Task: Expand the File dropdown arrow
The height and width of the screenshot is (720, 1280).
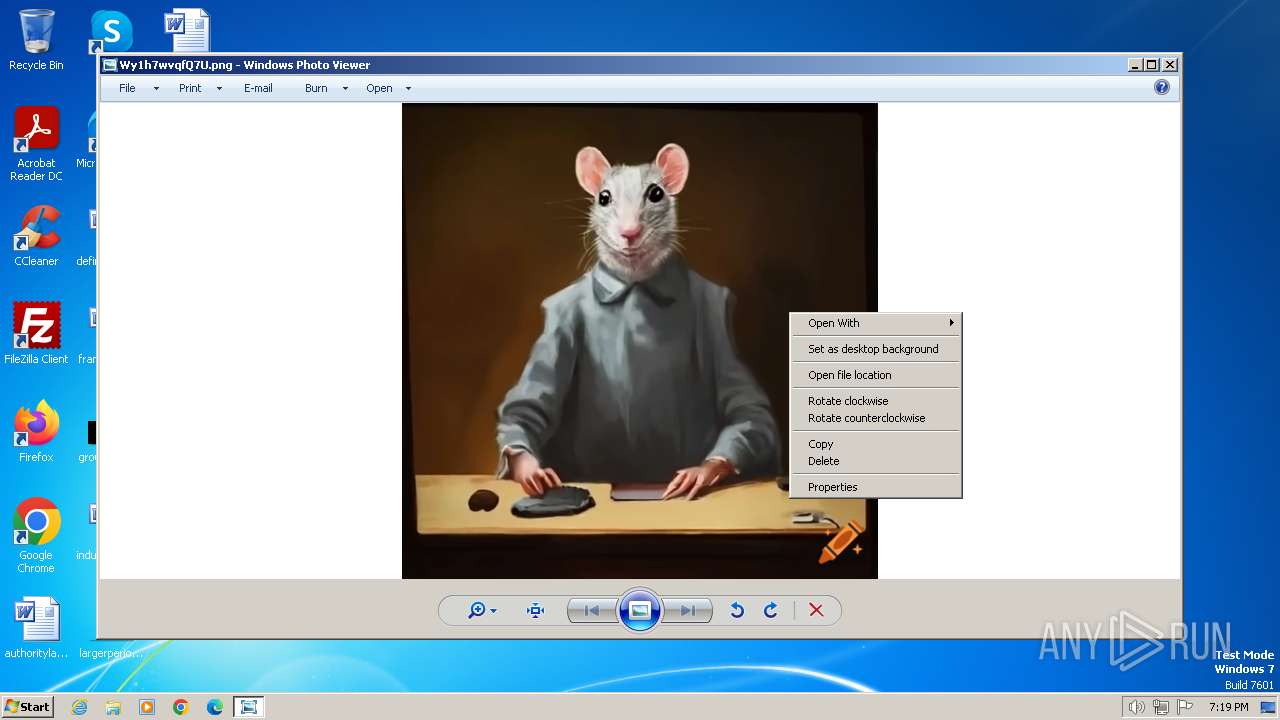Action: pyautogui.click(x=156, y=88)
